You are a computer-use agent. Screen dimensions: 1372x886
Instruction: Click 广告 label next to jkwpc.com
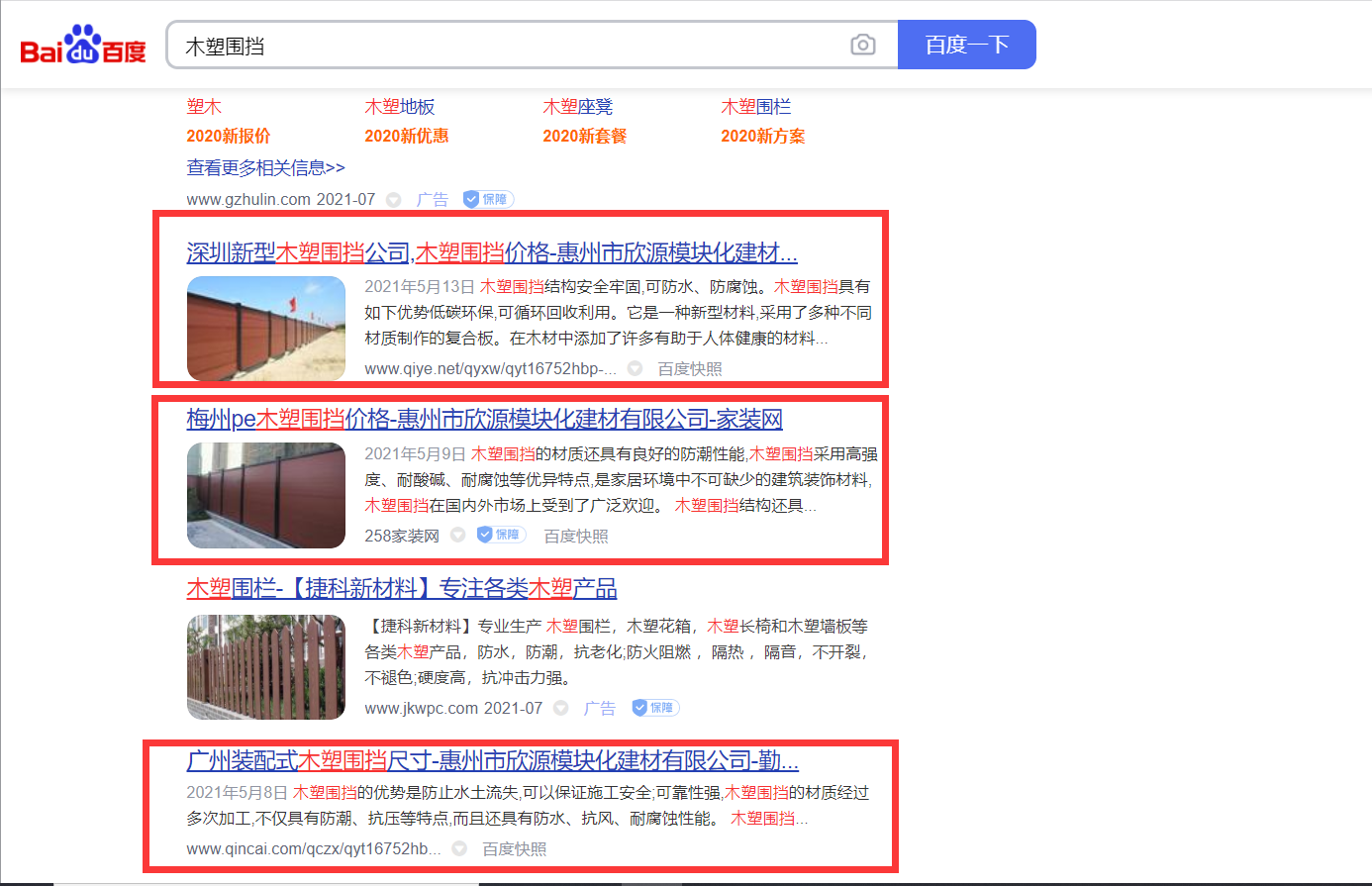(600, 709)
